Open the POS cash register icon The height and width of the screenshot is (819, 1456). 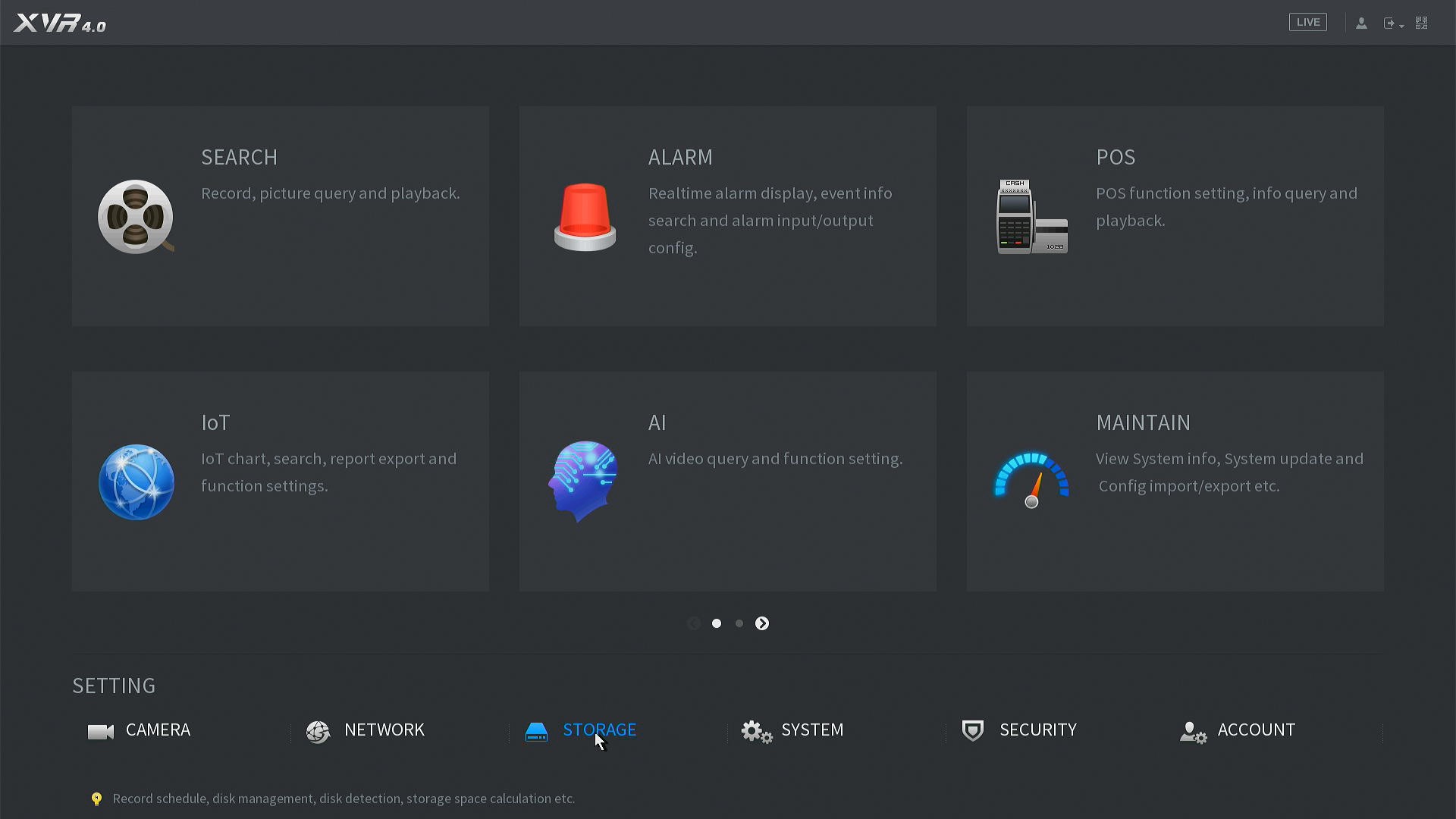coord(1032,217)
